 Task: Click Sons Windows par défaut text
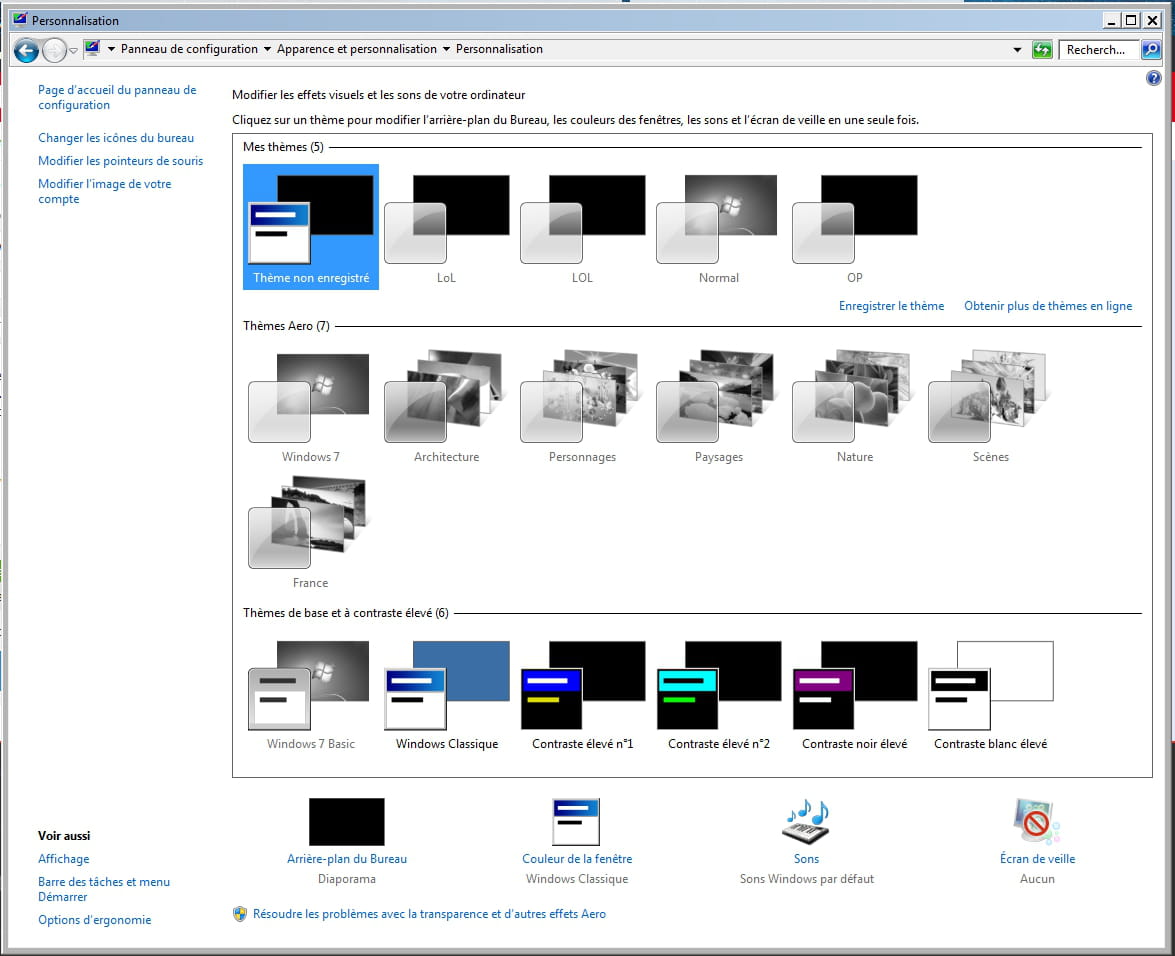coord(806,879)
